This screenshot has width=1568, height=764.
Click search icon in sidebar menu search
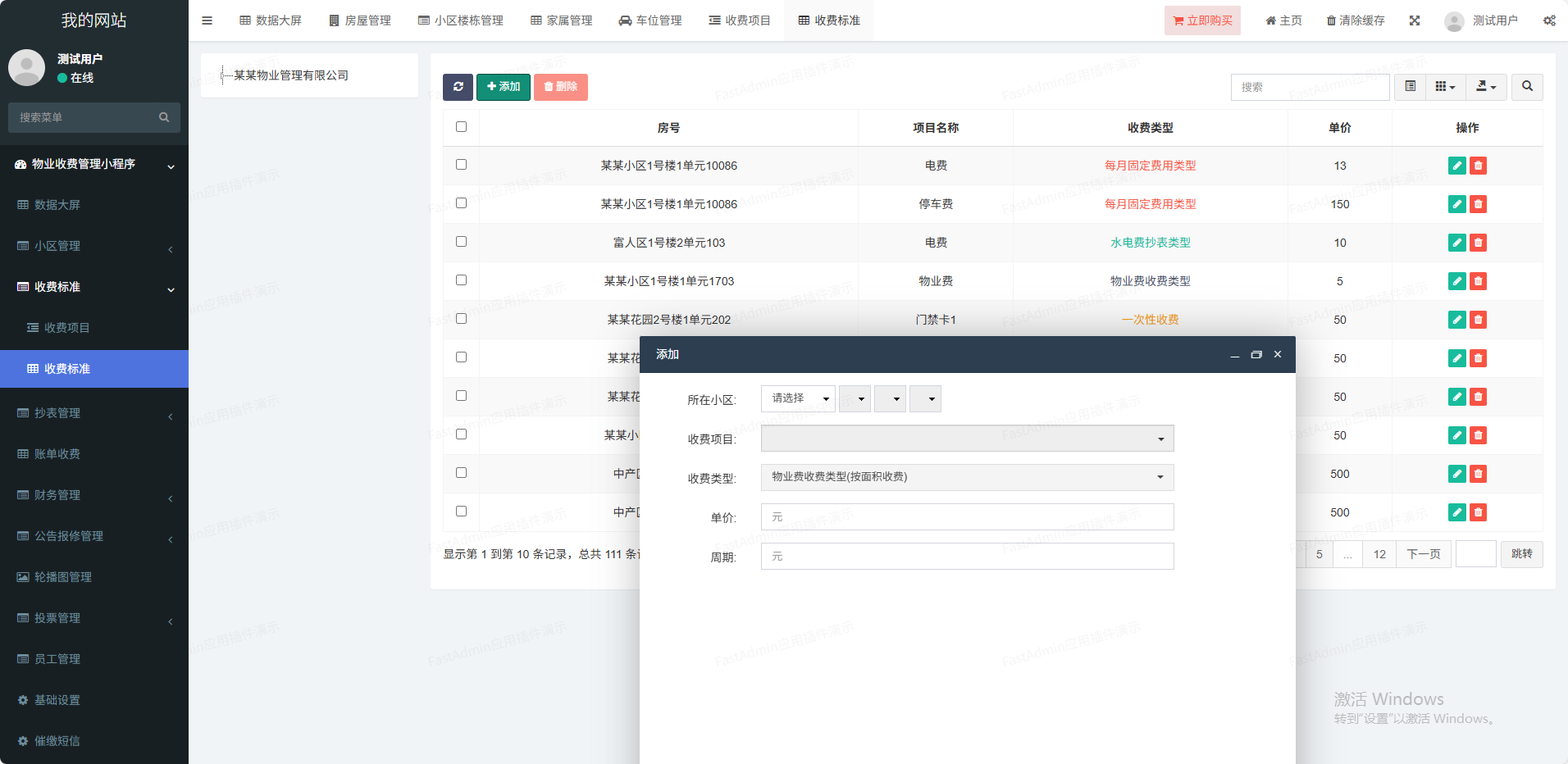(x=164, y=117)
